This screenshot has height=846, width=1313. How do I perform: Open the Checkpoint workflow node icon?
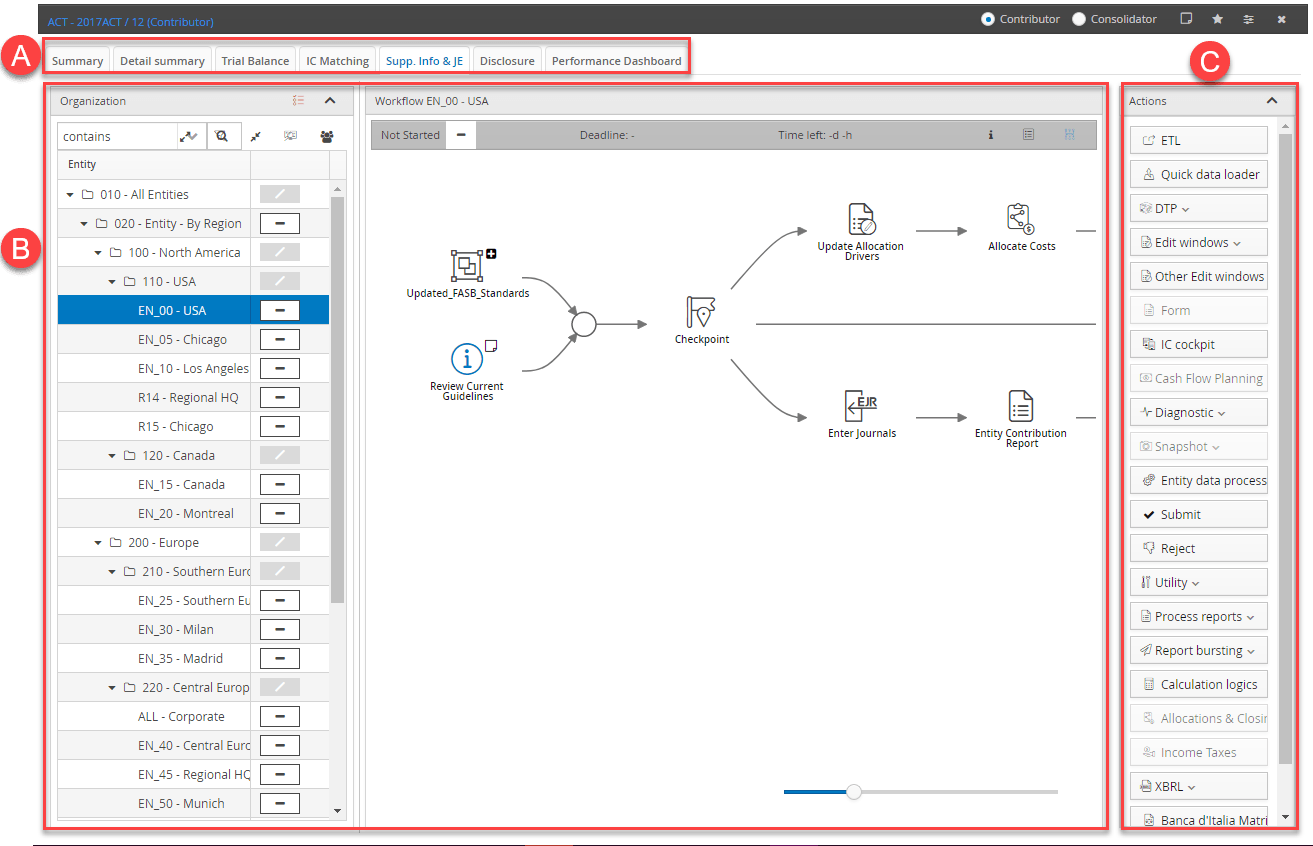(702, 312)
